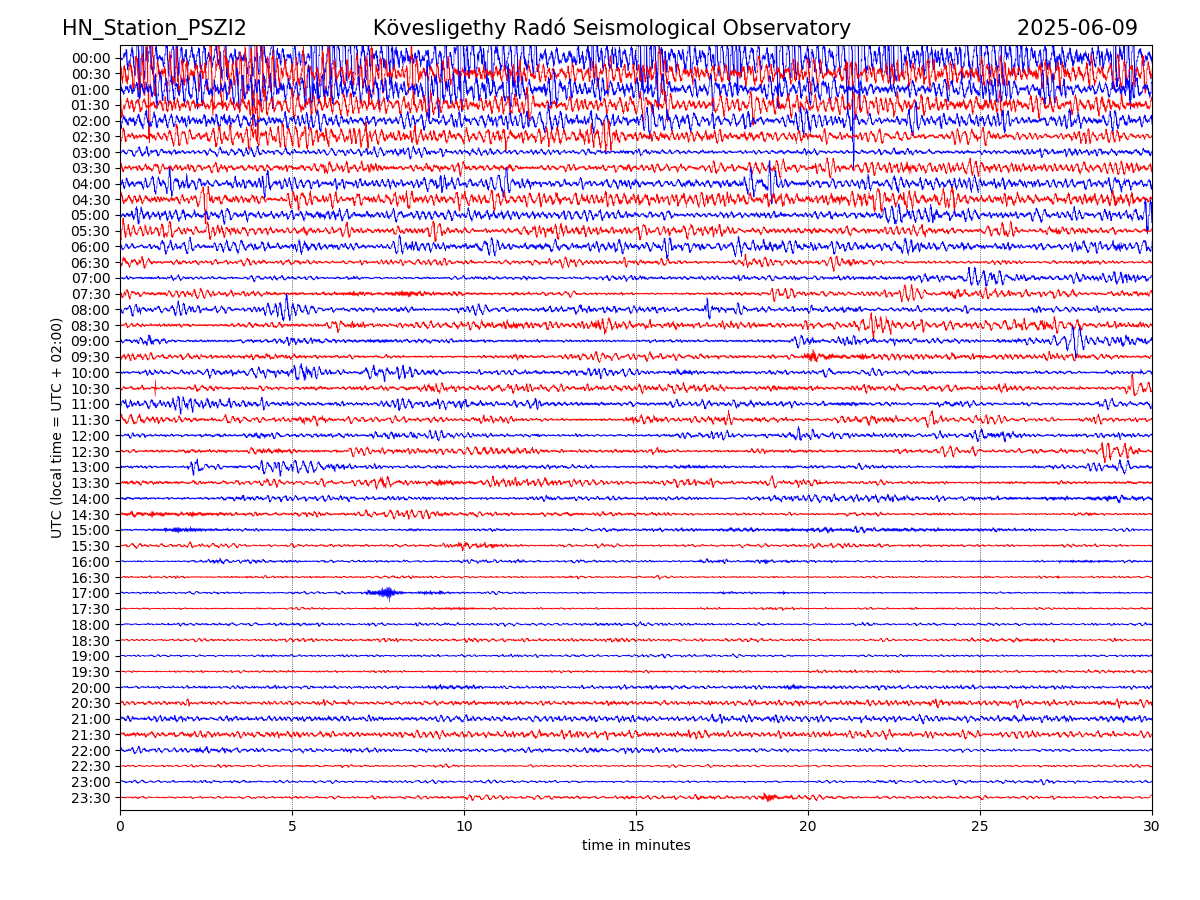The height and width of the screenshot is (900, 1200).
Task: Click the 12:00 row time label
Action: [x=90, y=436]
